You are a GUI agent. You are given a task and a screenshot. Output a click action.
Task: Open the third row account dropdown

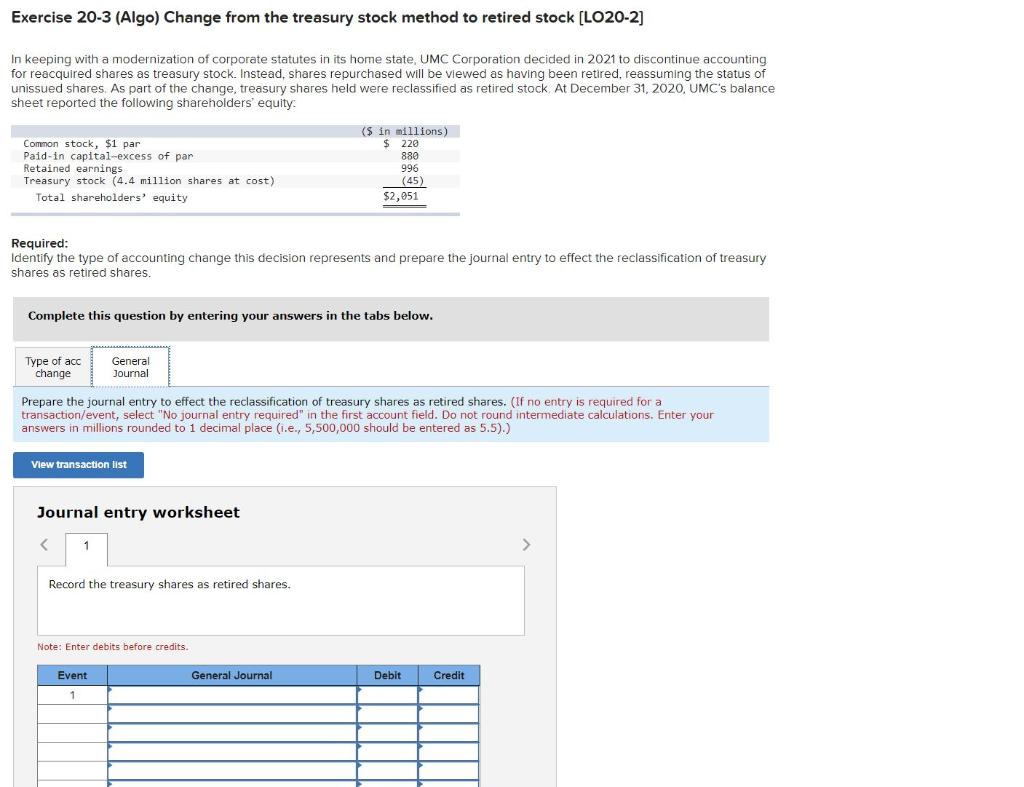pos(110,729)
